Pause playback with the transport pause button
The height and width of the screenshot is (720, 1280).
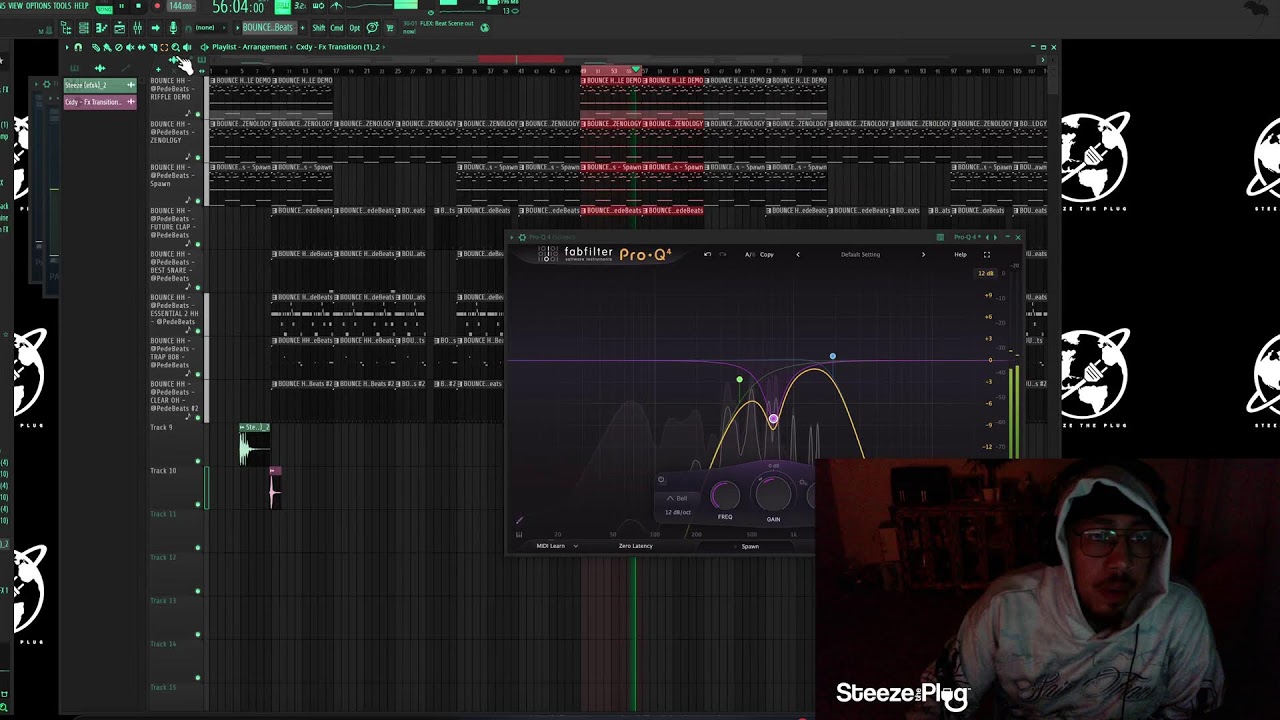121,6
